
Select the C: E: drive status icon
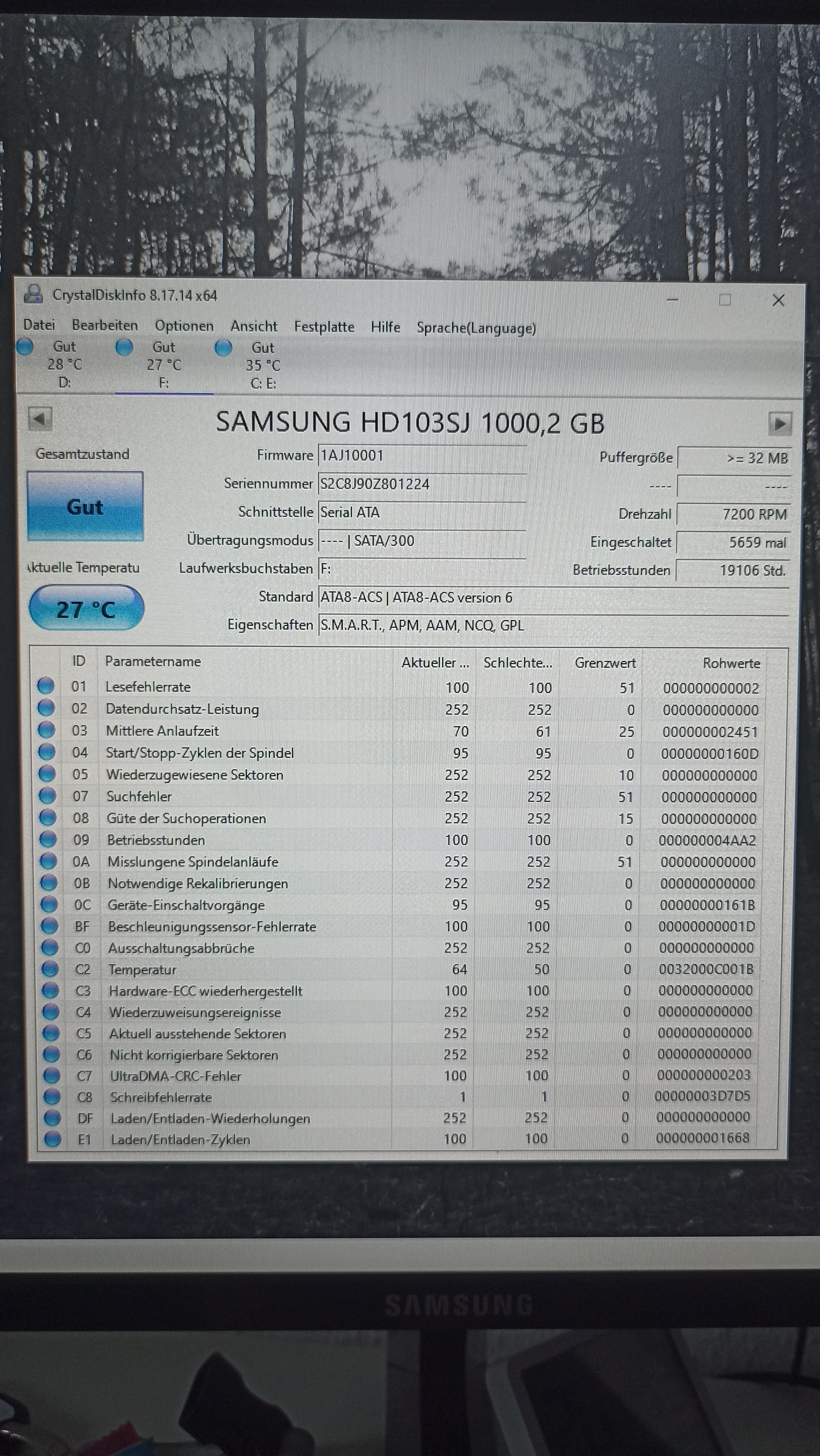[x=223, y=348]
